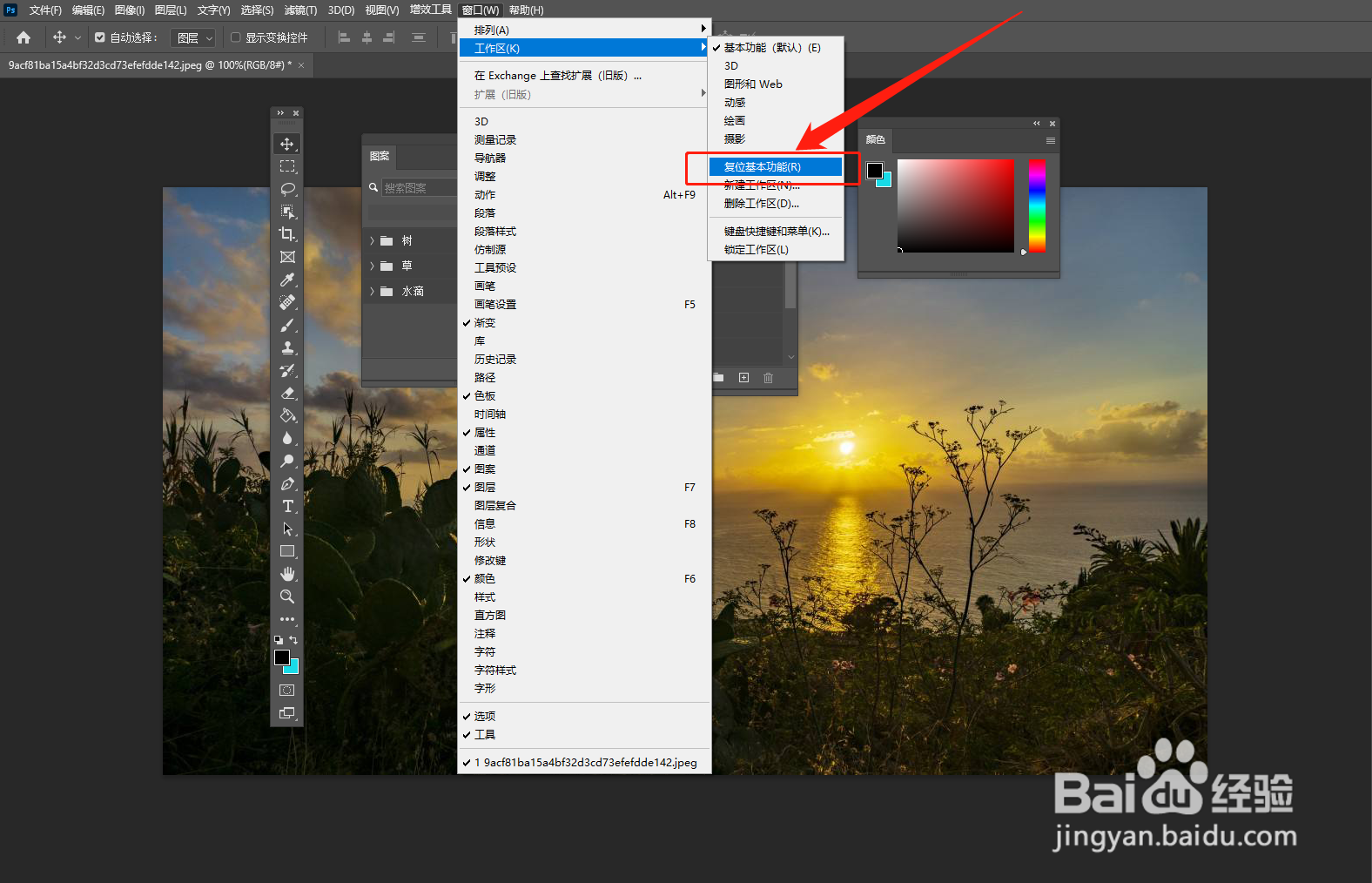Select the Hand tool

287,574
